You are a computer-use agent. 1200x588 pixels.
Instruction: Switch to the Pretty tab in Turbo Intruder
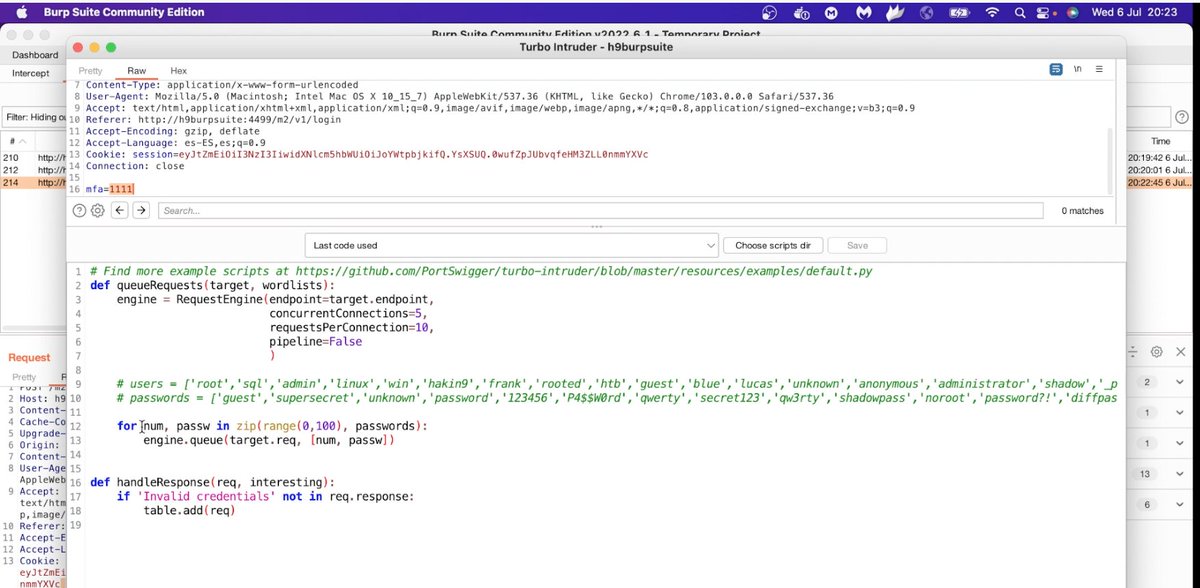[90, 71]
